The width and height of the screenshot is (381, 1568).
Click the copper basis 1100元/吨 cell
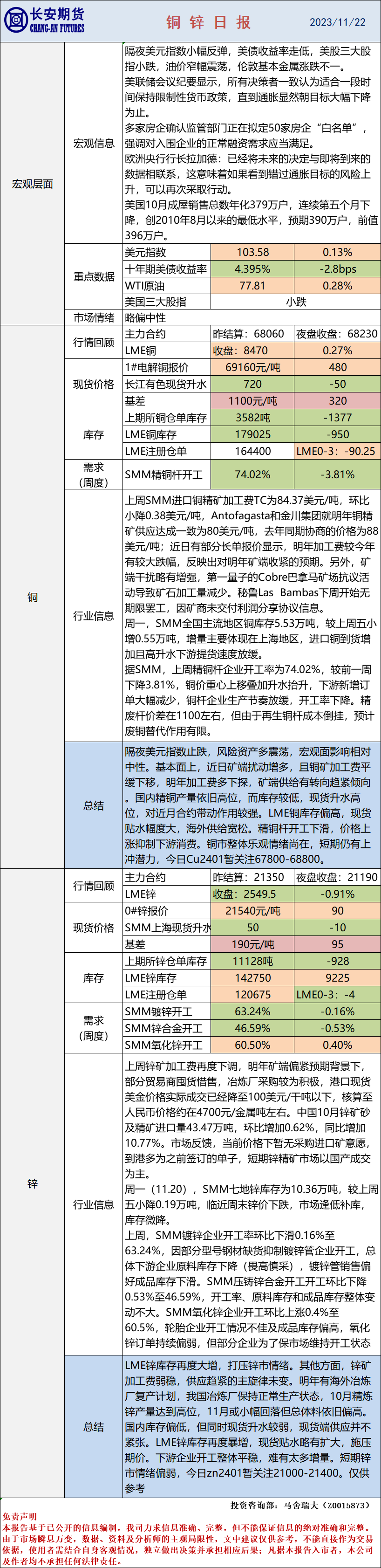pyautogui.click(x=252, y=401)
